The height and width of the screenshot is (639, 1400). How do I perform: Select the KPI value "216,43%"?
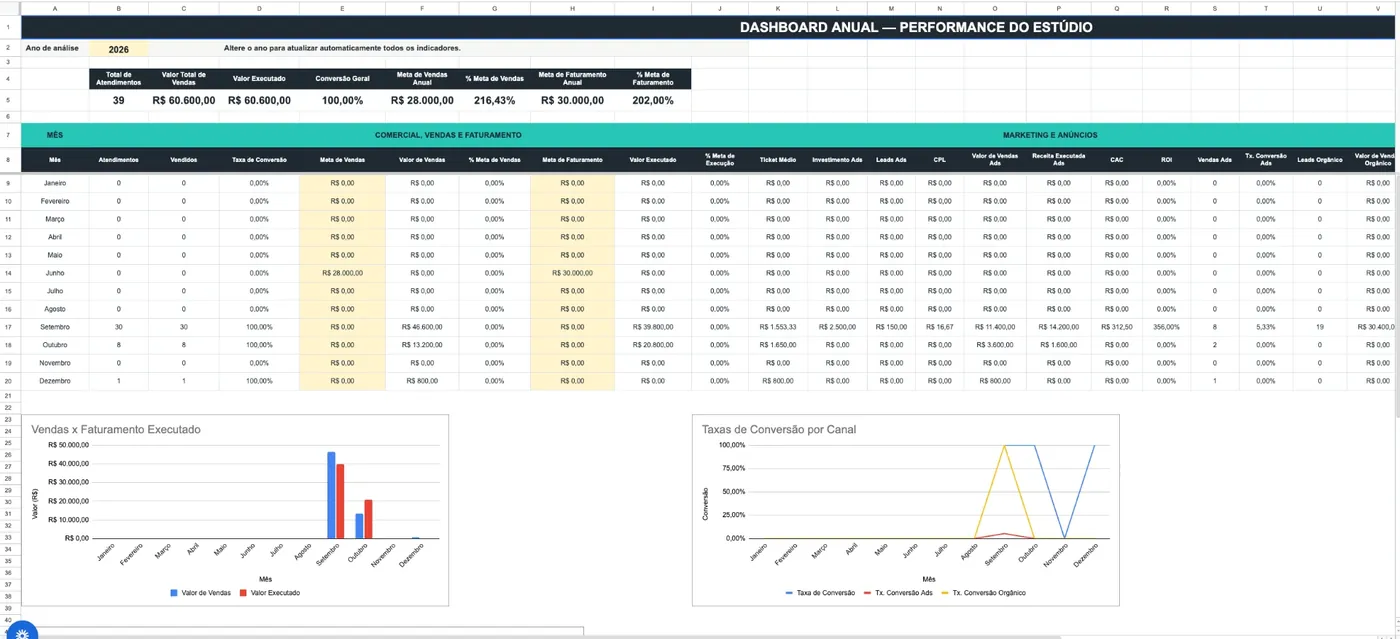pos(494,100)
